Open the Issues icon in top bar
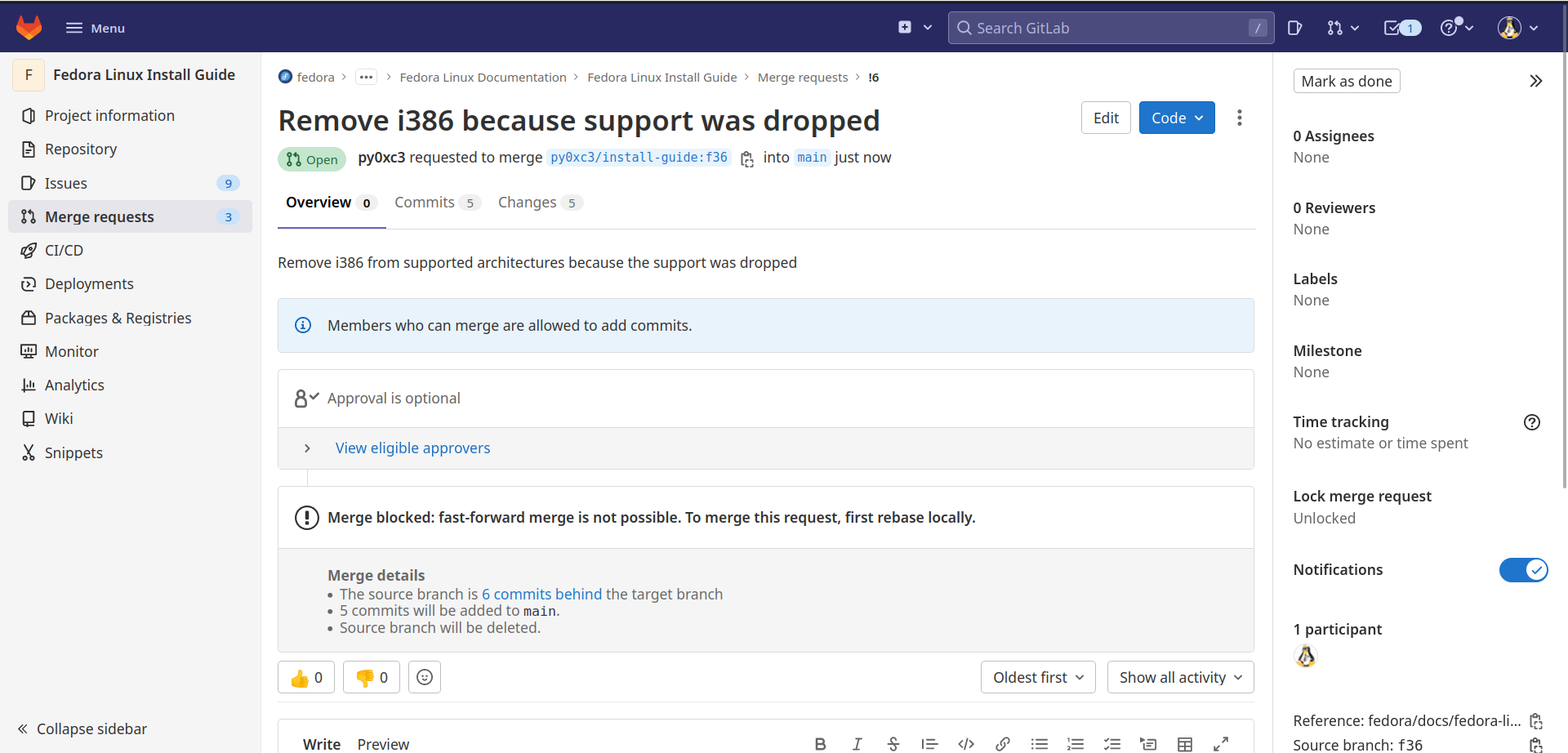 coord(1294,28)
